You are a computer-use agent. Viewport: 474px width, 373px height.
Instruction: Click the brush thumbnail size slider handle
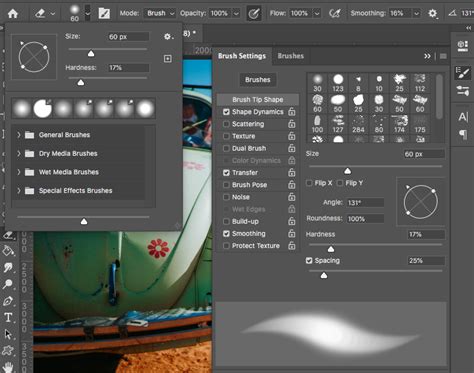(84, 221)
